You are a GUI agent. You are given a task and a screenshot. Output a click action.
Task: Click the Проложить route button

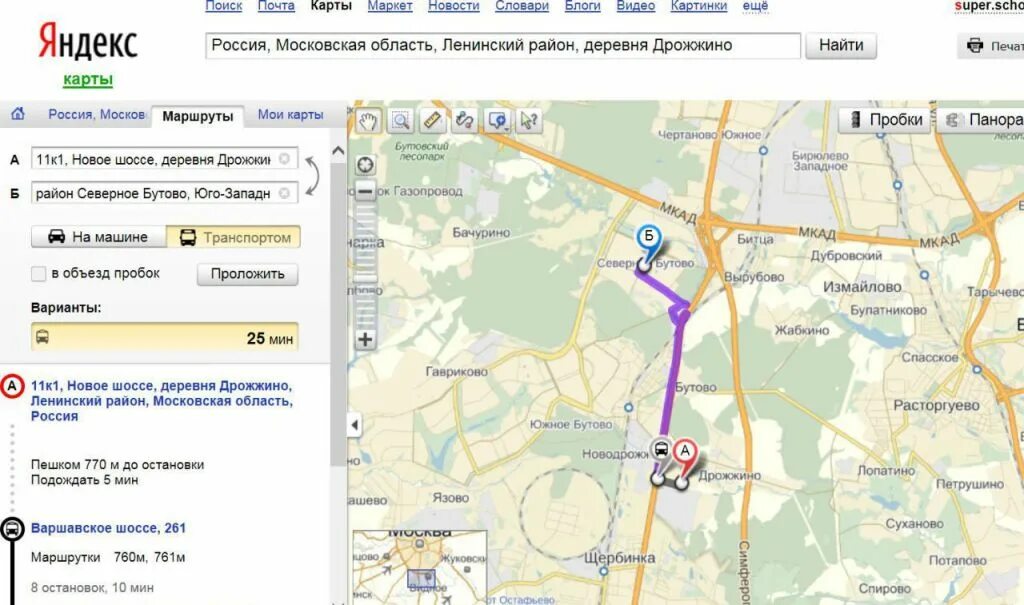[248, 274]
